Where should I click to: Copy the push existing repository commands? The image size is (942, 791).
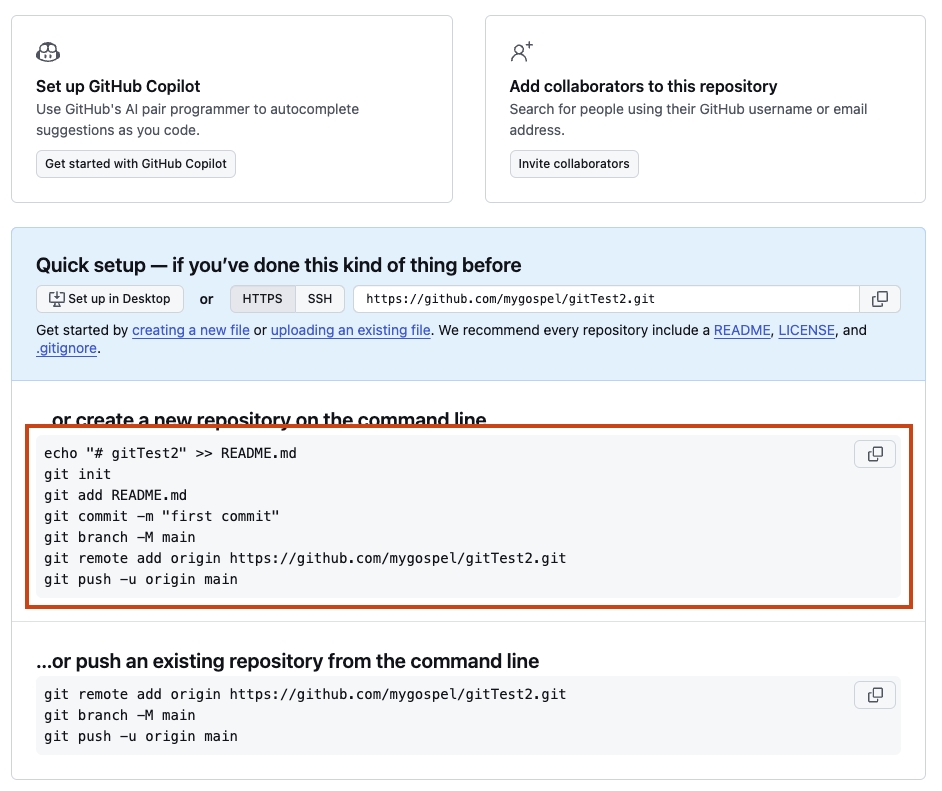[x=875, y=694]
